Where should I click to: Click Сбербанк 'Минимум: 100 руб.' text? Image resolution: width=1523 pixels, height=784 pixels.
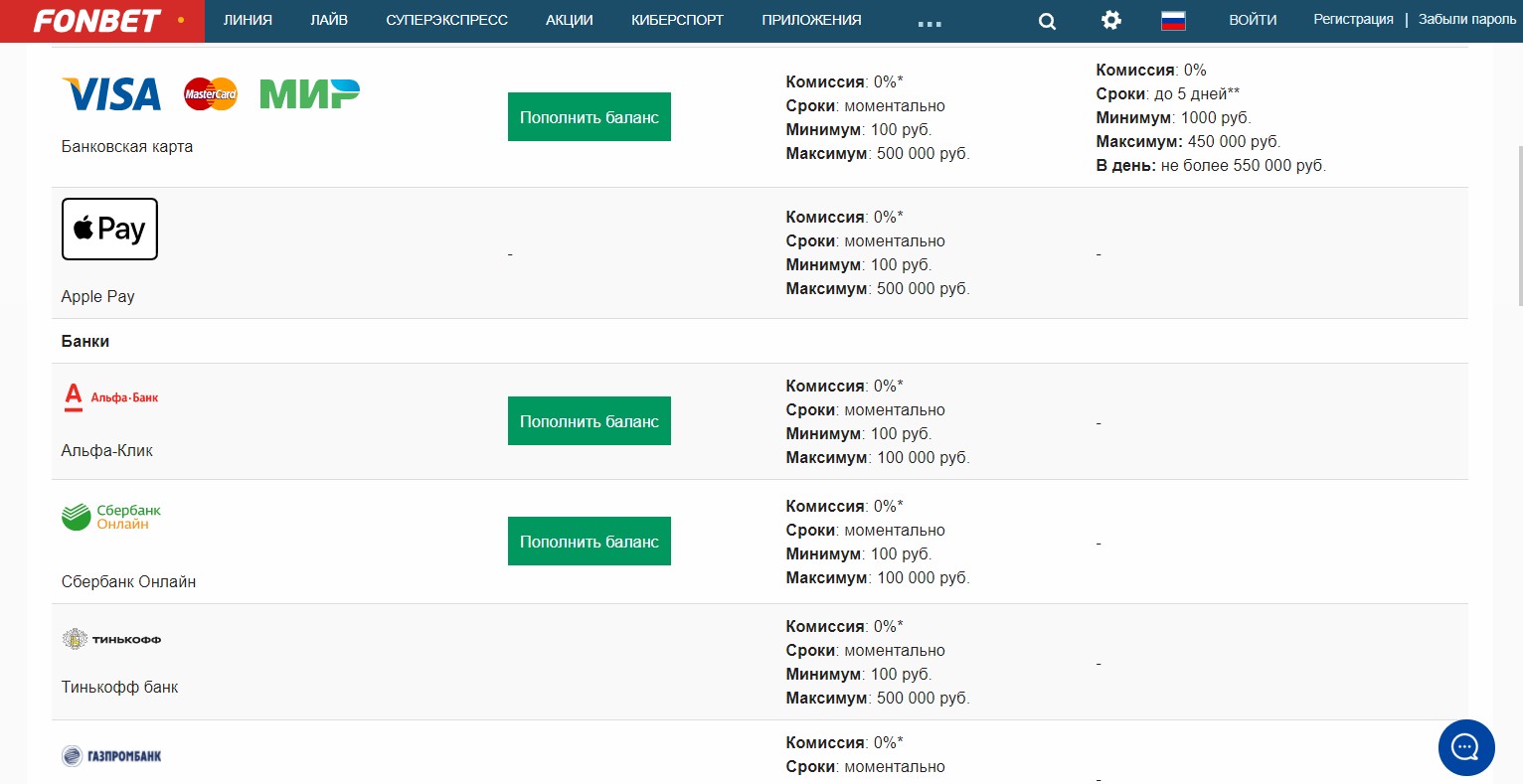tap(859, 553)
